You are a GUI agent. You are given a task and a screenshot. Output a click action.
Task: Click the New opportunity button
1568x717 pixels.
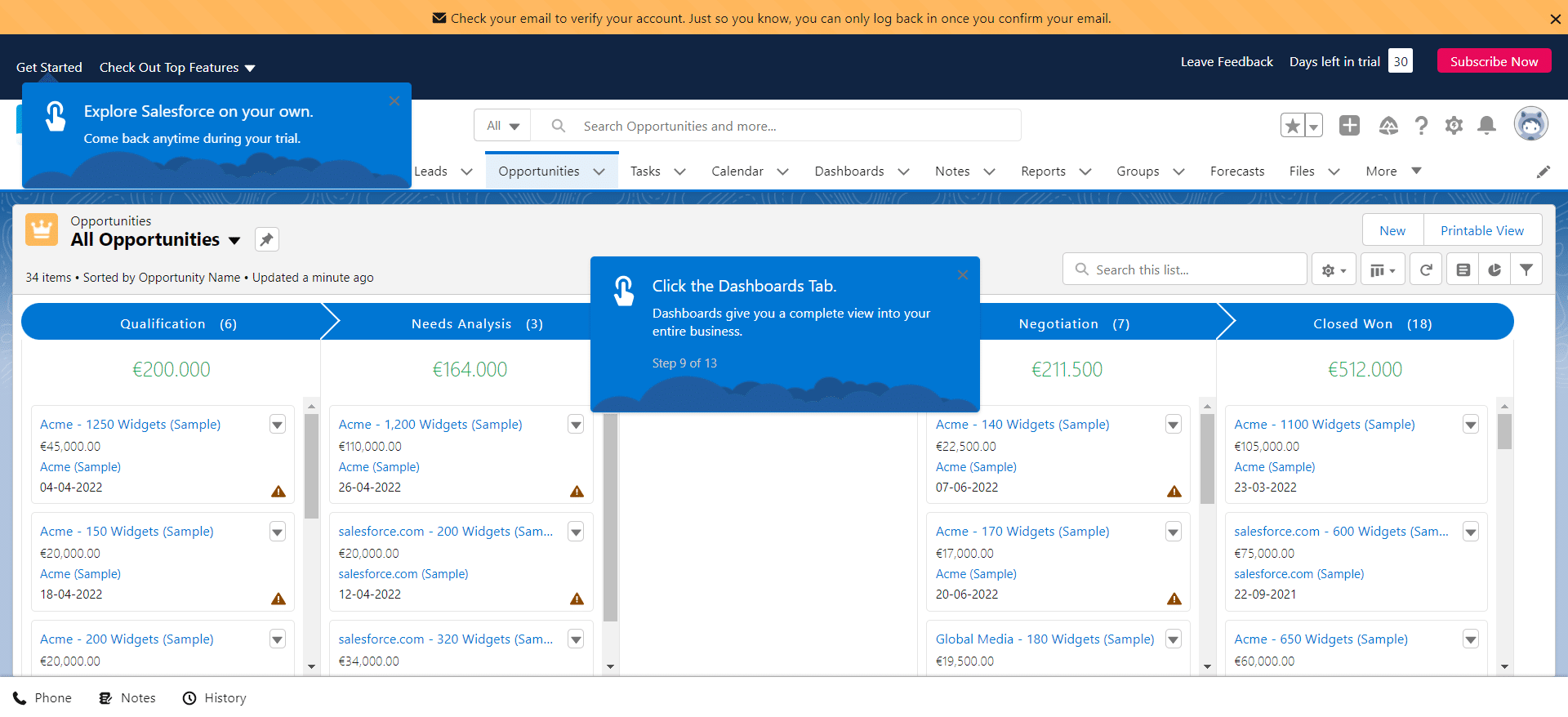[1392, 231]
